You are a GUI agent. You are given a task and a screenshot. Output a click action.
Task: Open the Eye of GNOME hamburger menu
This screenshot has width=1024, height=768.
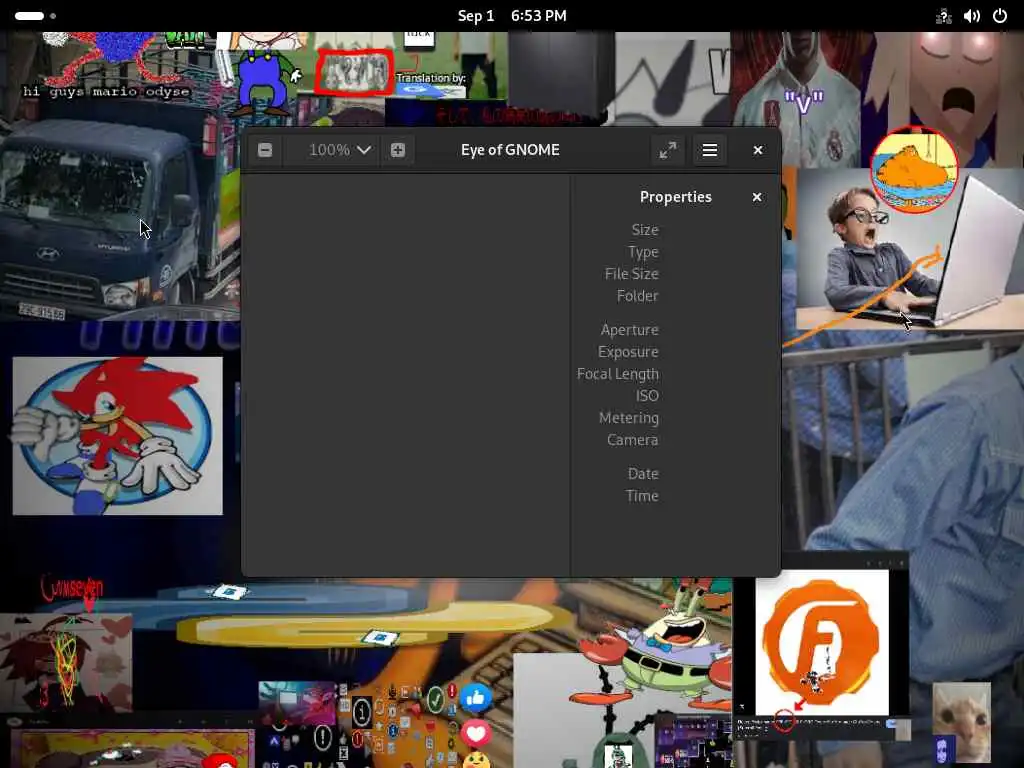tap(710, 150)
